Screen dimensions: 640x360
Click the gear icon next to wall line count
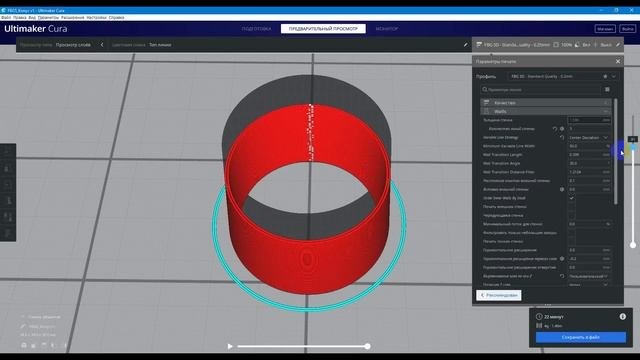[562, 129]
